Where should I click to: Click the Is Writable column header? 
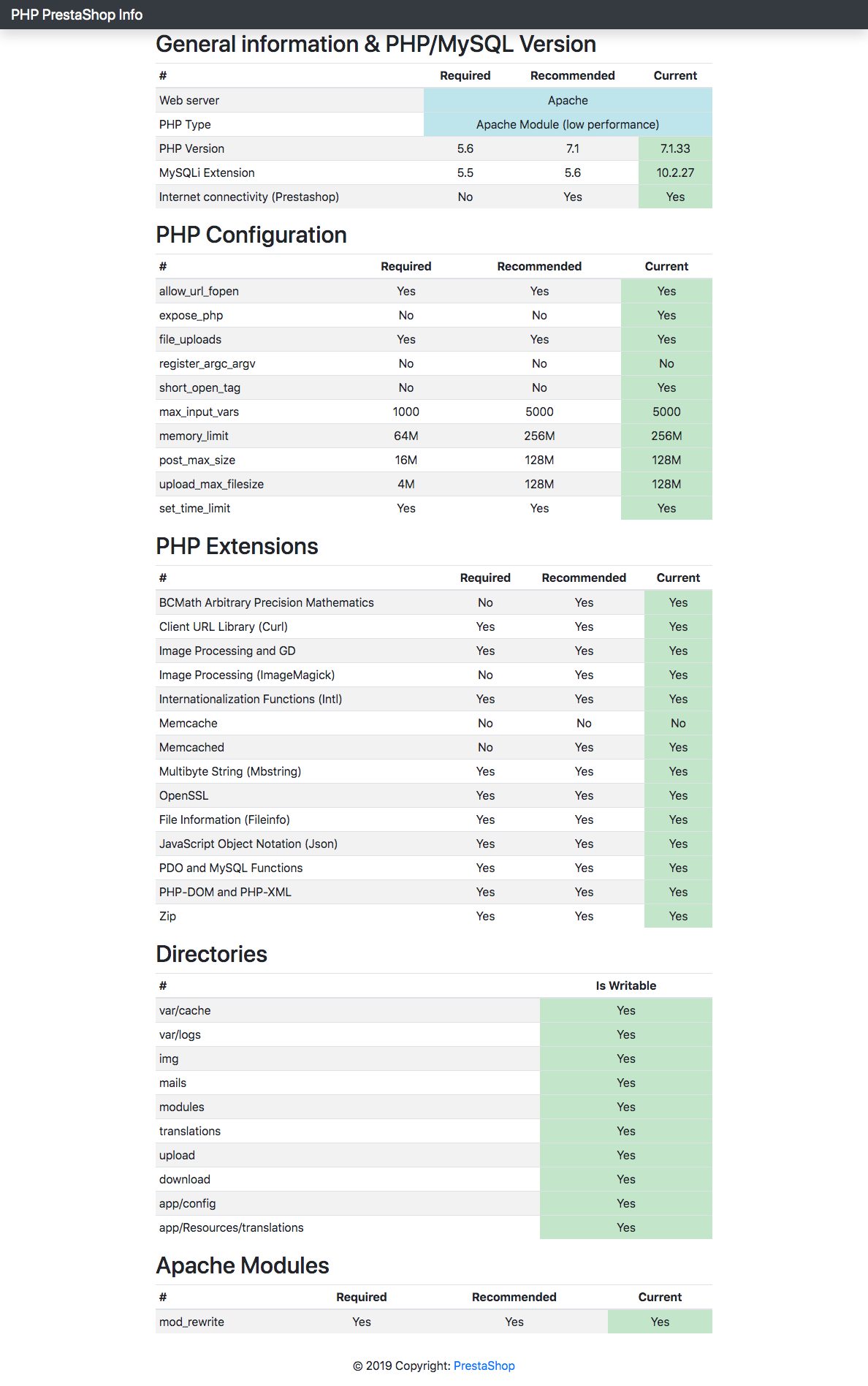point(625,985)
